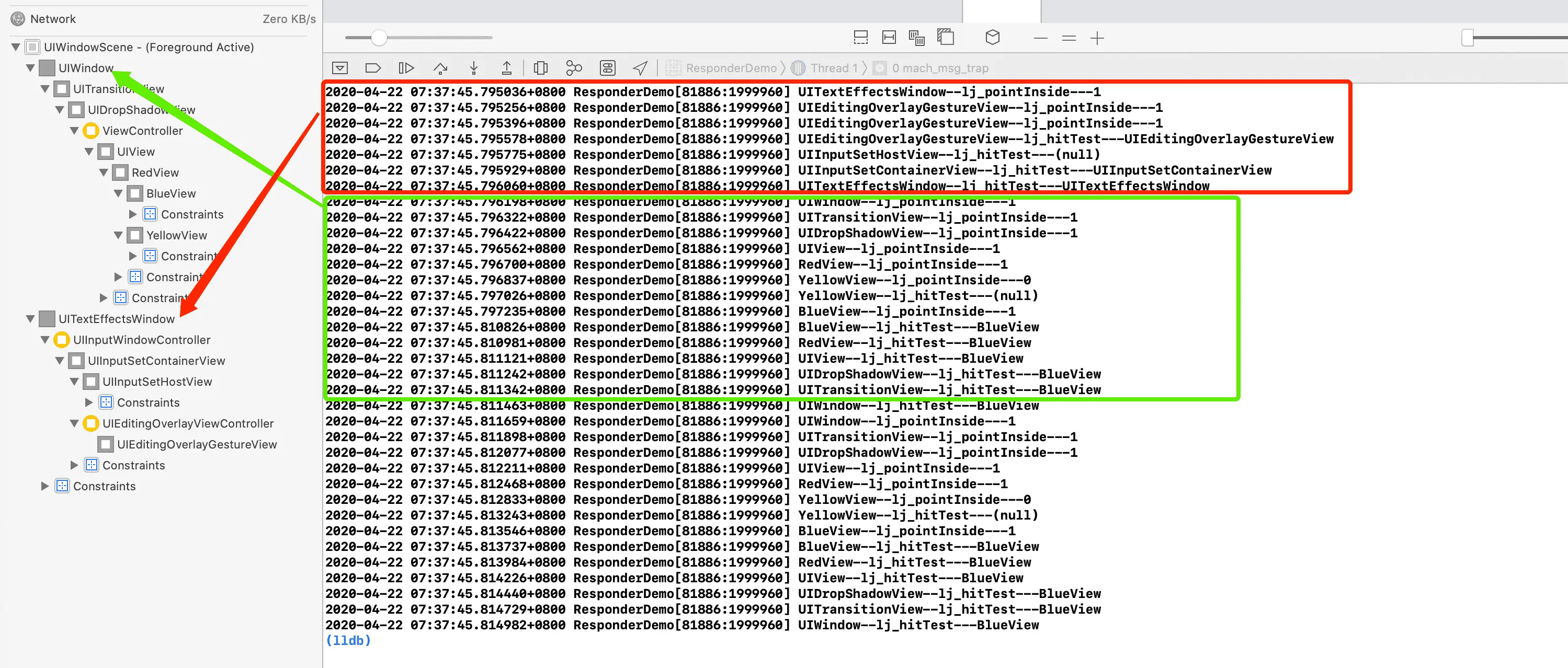Click the Simulate Location arrow icon
The width and height of the screenshot is (1568, 668).
[x=640, y=68]
